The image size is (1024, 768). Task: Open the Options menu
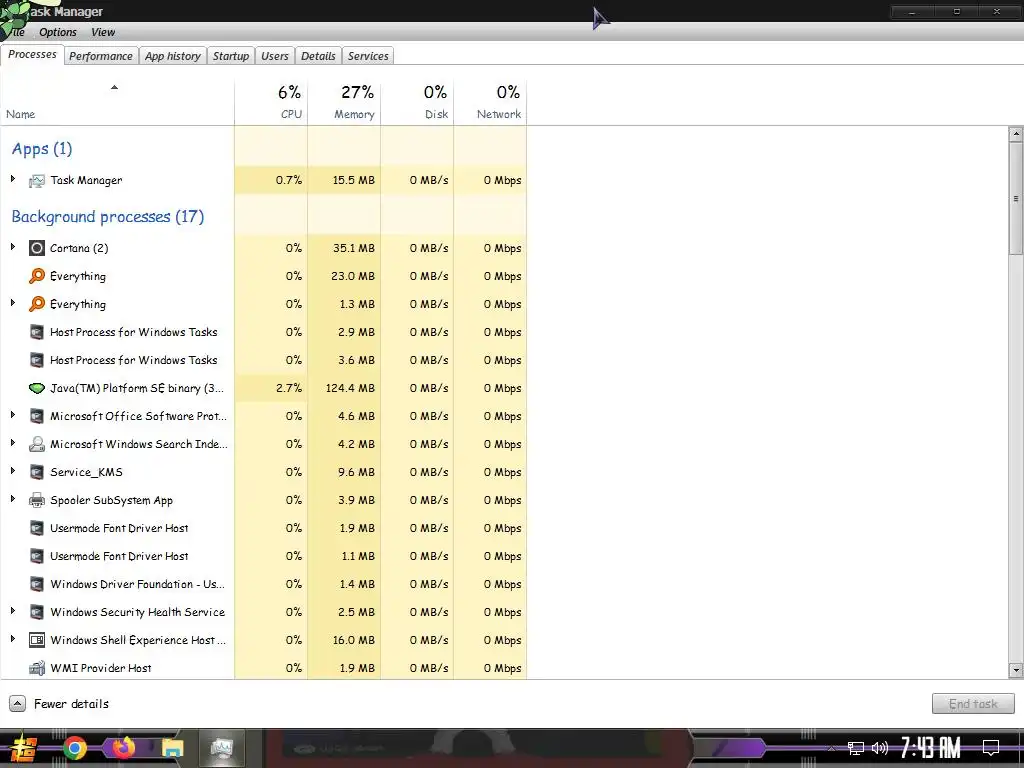[57, 32]
